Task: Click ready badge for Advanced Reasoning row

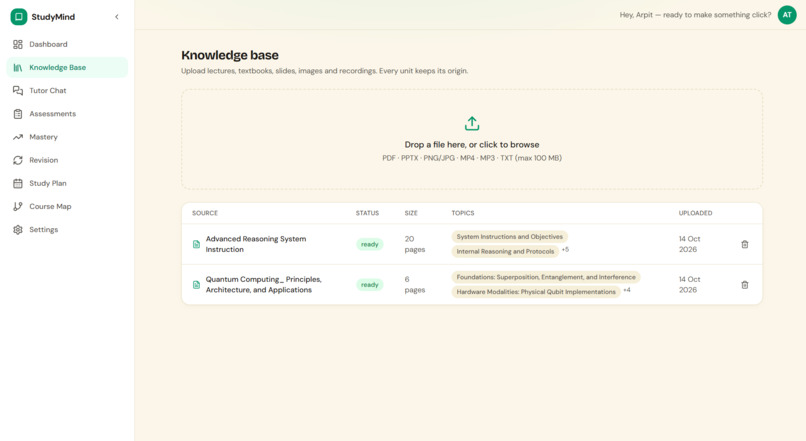Action: pos(370,244)
